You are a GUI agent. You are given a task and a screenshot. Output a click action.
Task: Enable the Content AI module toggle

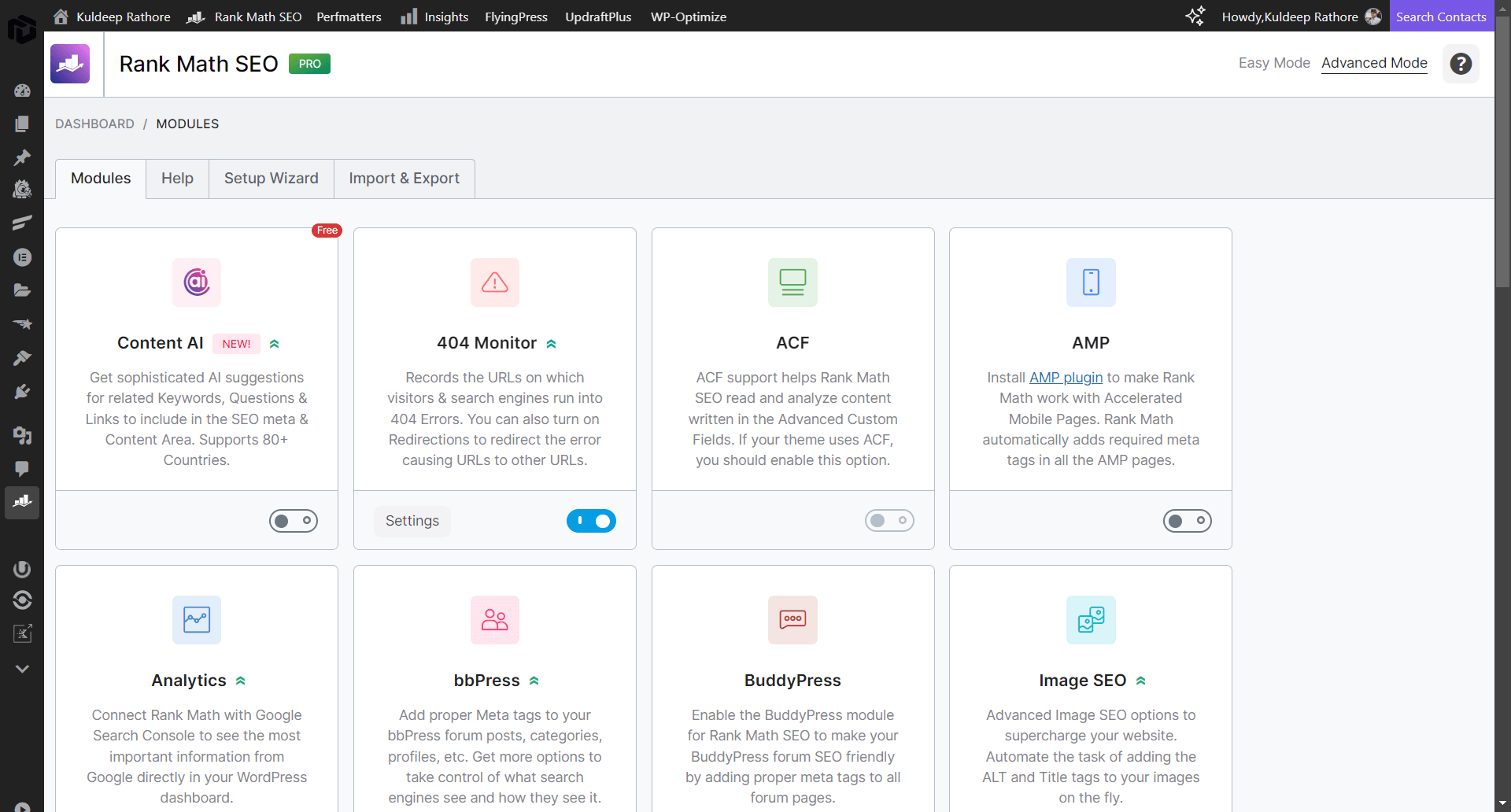click(294, 521)
